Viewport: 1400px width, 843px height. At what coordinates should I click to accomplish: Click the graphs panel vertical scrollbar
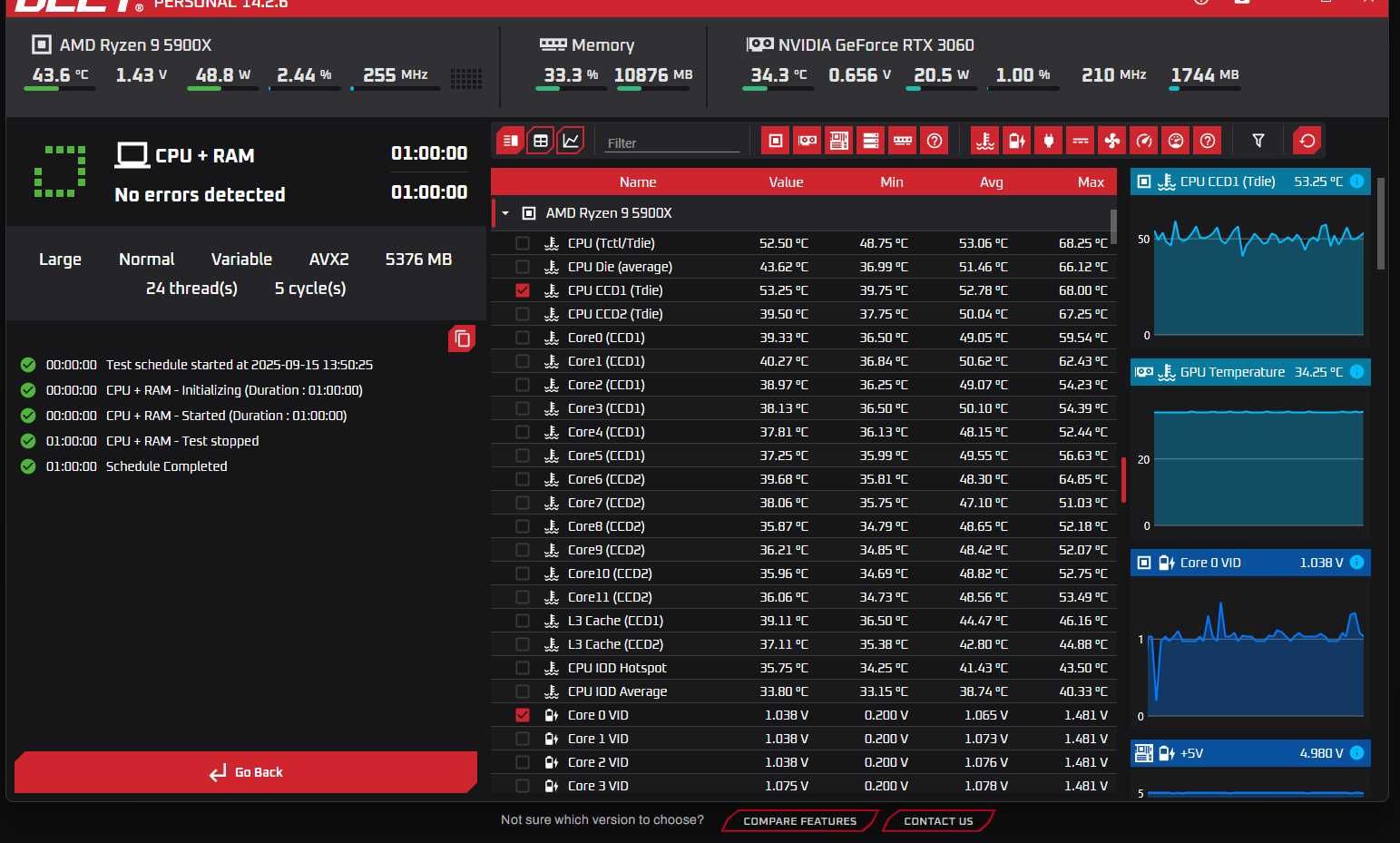coord(1381,223)
